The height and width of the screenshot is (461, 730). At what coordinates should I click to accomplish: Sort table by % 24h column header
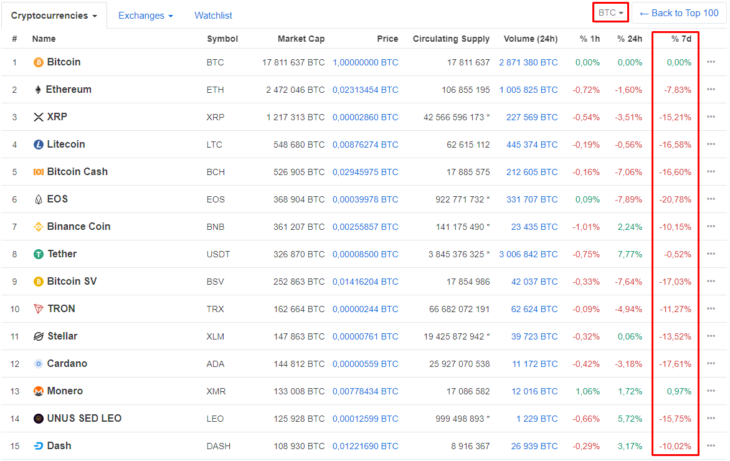pyautogui.click(x=629, y=39)
